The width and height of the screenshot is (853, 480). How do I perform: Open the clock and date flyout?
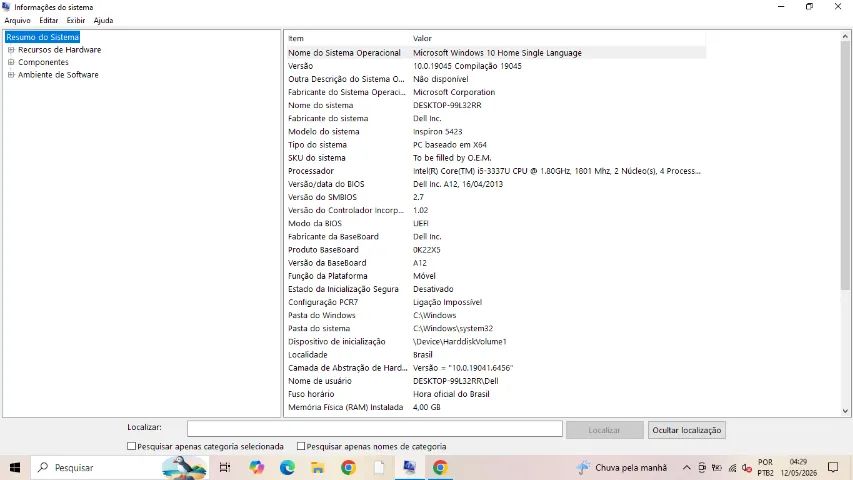[x=799, y=467]
